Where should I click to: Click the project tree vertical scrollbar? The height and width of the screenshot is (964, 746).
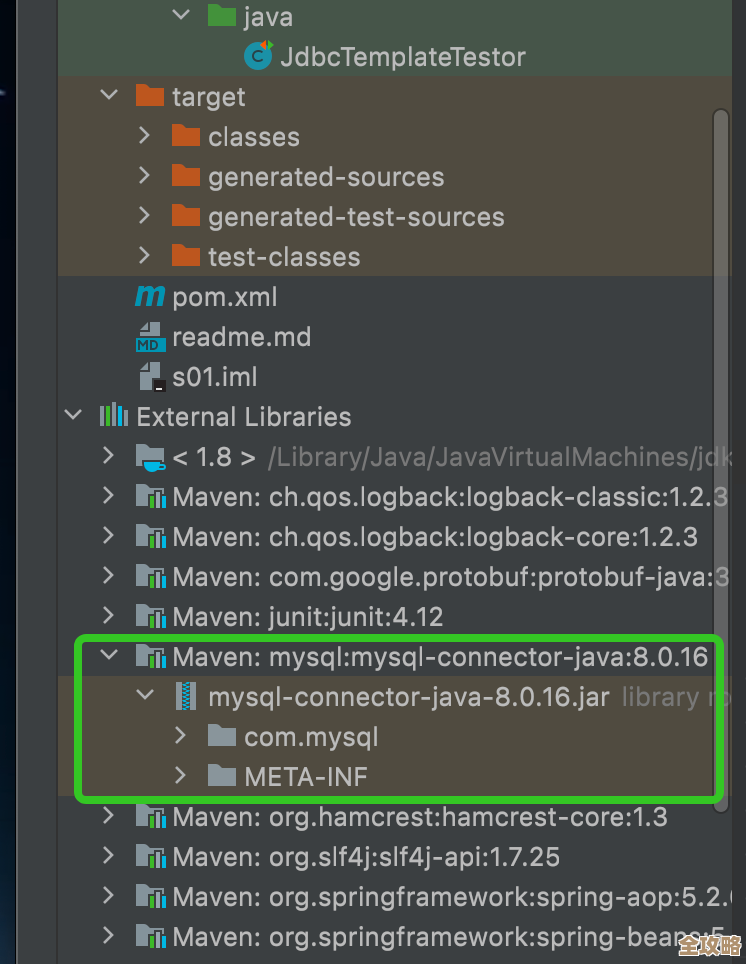720,450
